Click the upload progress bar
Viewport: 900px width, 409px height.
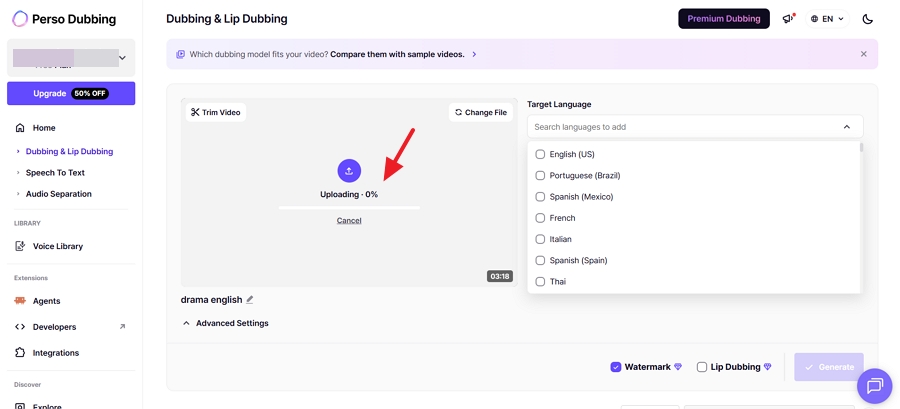349,208
